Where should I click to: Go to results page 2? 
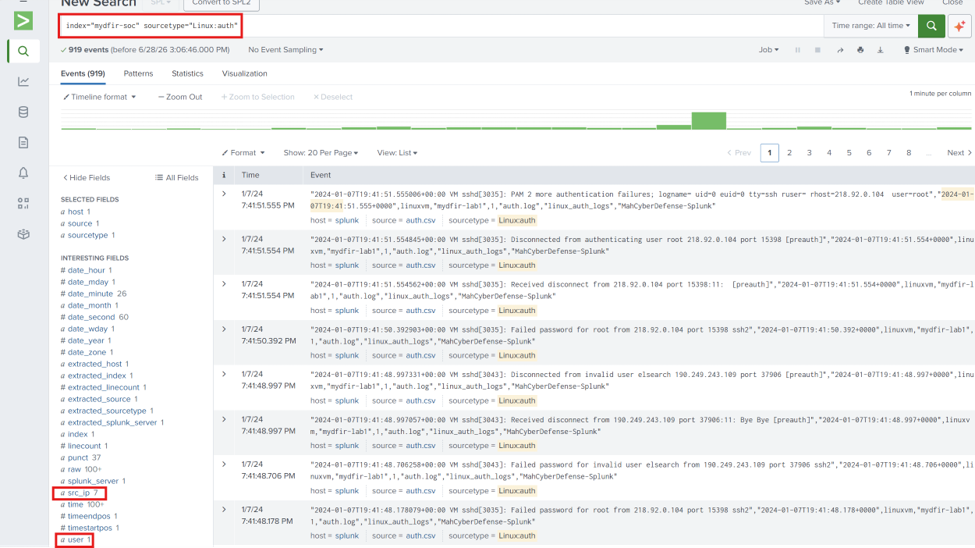point(789,152)
